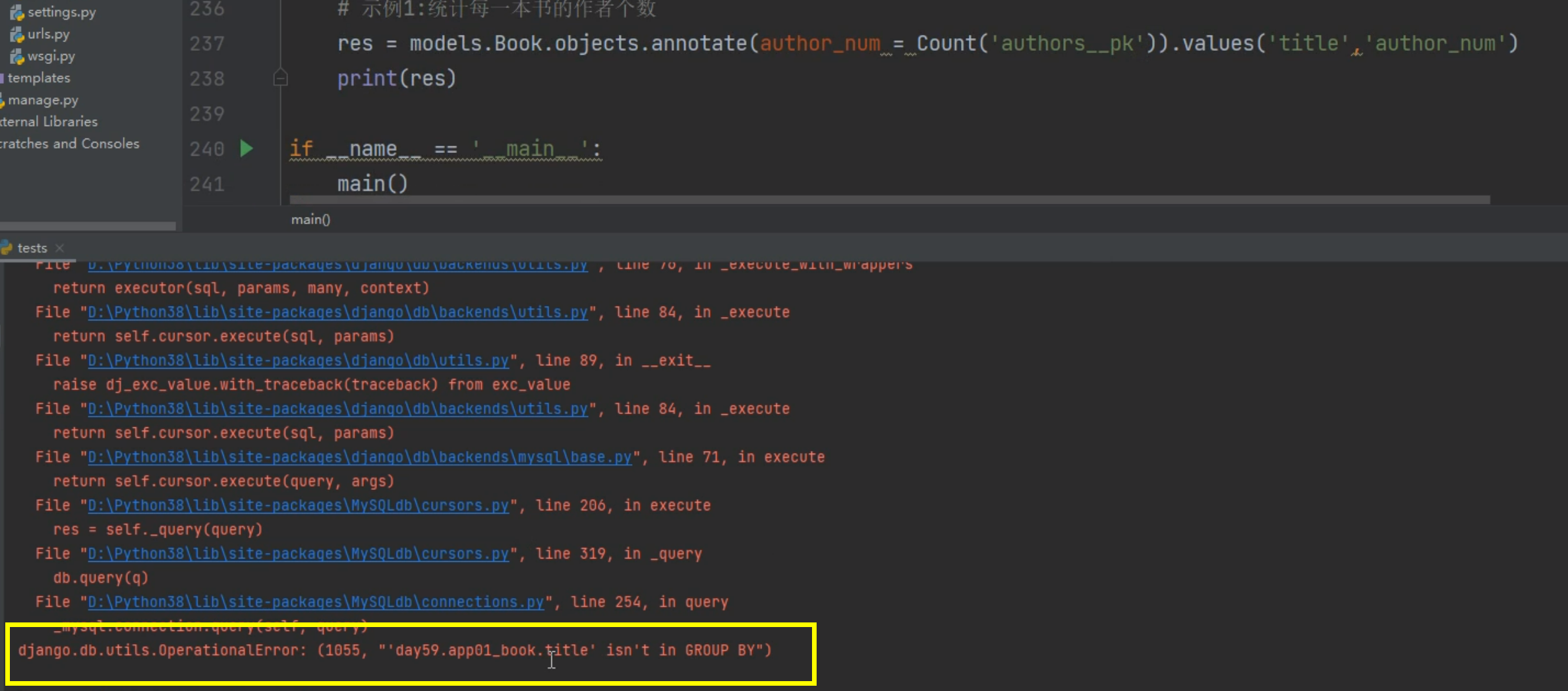Viewport: 1568px width, 691px height.
Task: Open manage.py in the project tree
Action: [43, 100]
